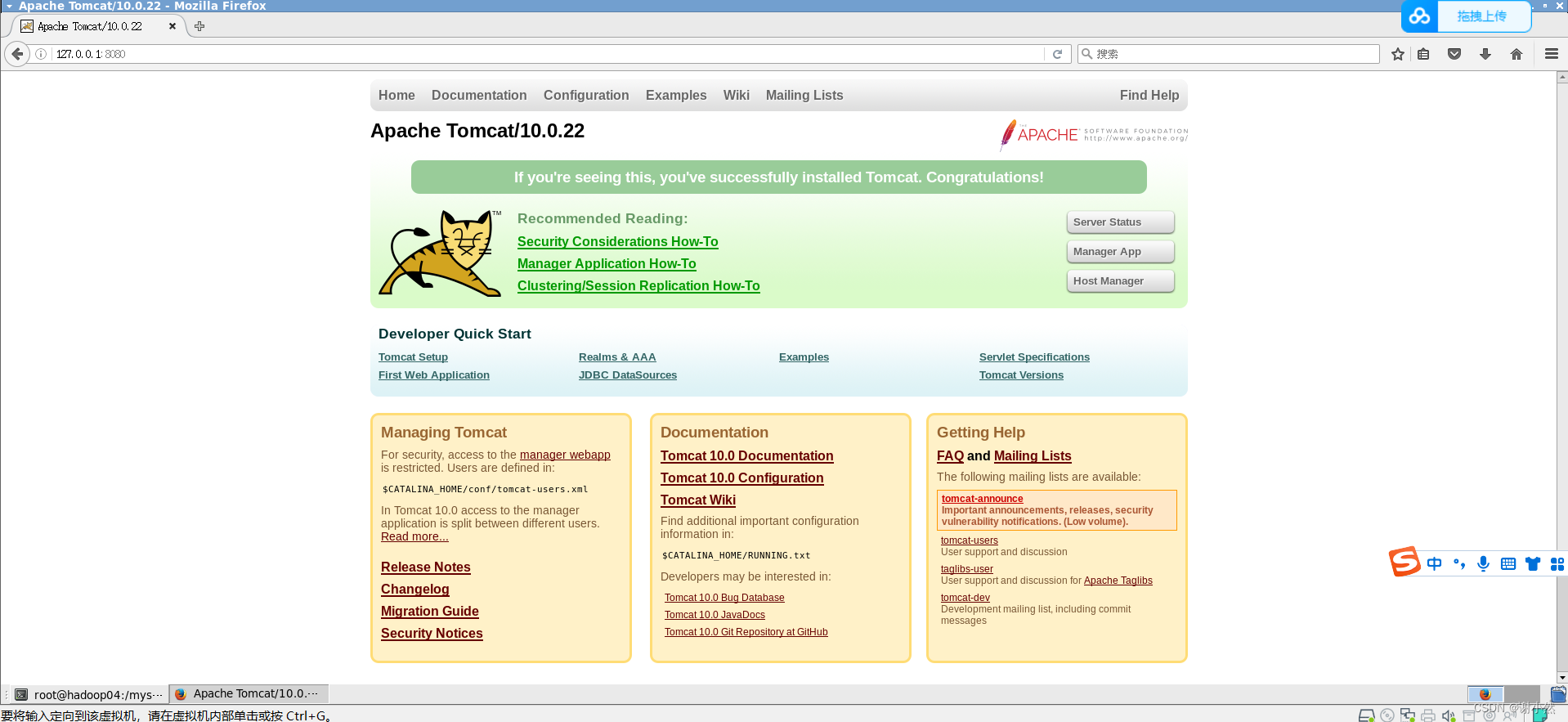The image size is (1568, 722).
Task: Click the Sogou input method S logo
Action: (x=1404, y=562)
